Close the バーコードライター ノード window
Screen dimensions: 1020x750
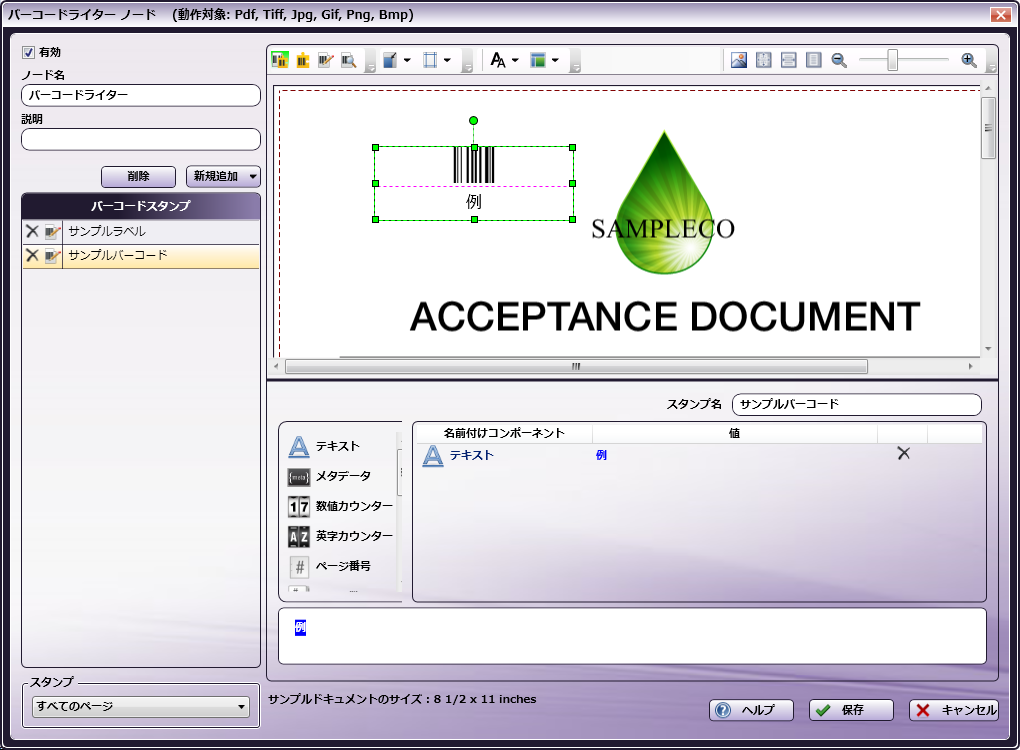[x=1000, y=14]
